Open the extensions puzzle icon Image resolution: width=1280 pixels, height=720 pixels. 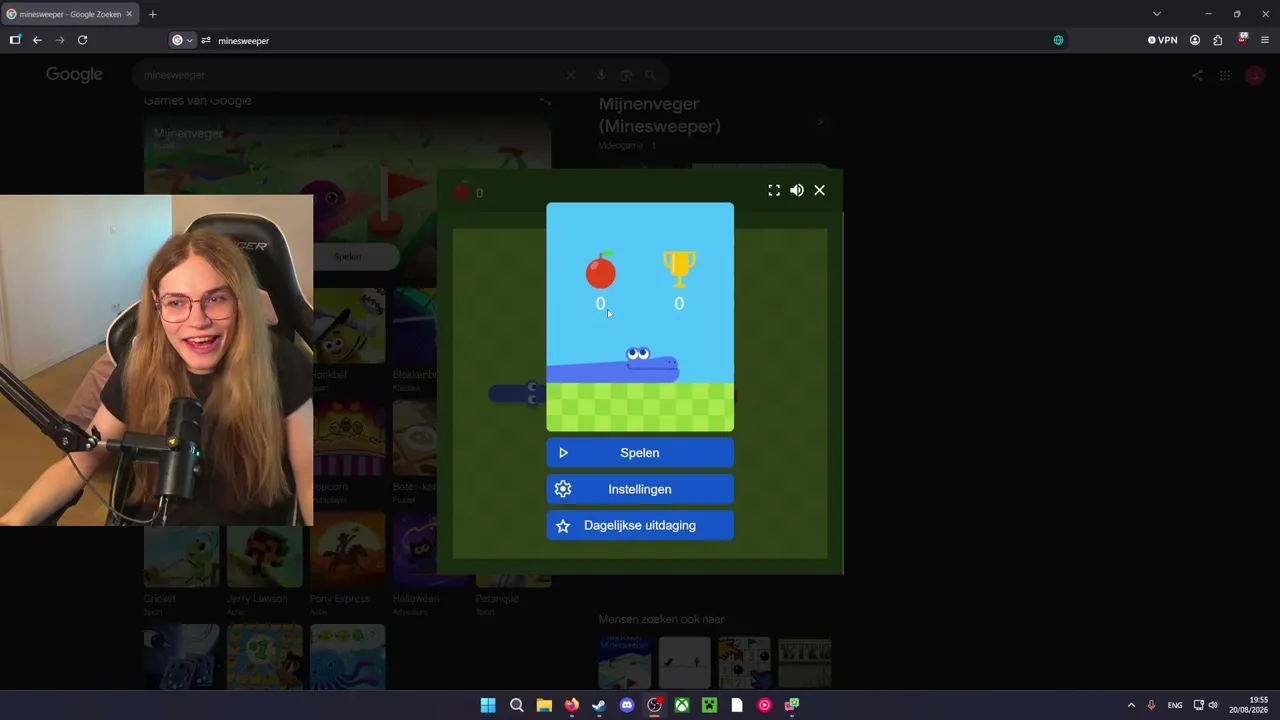coord(1218,40)
